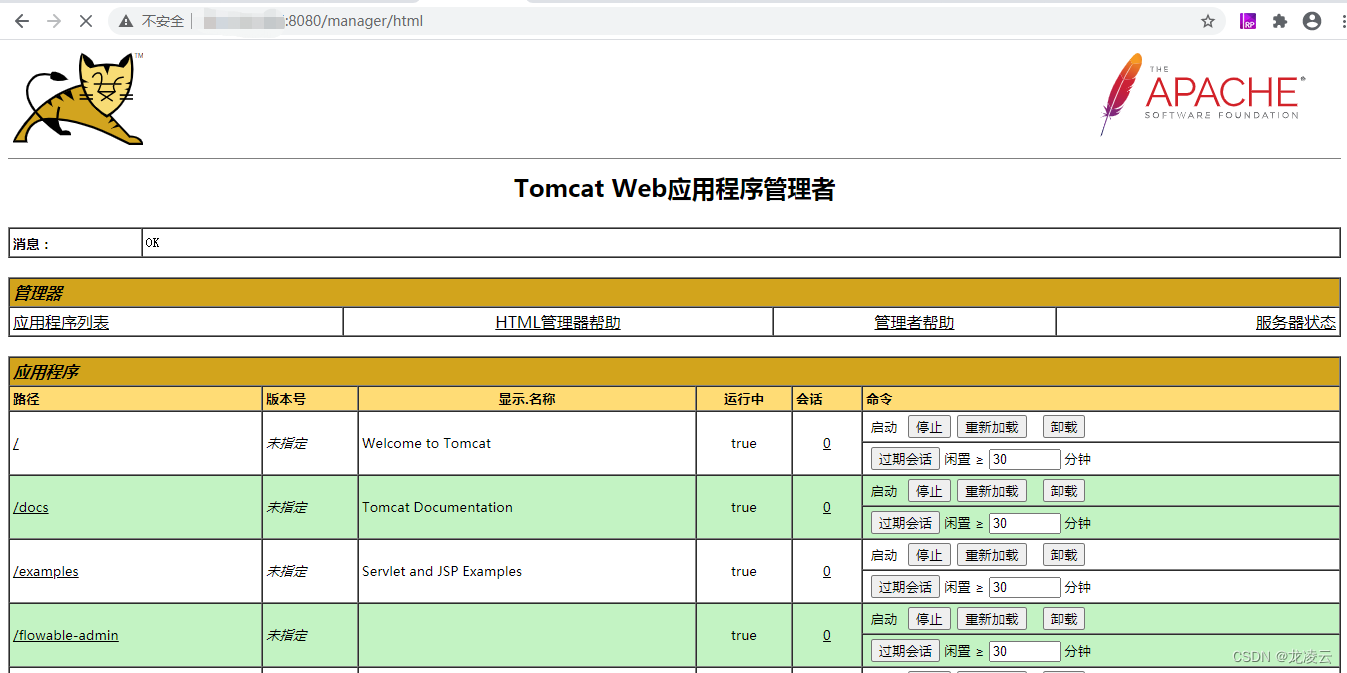Viewport: 1347px width, 673px height.
Task: Open the extensions puzzle-piece icon
Action: click(x=1279, y=21)
